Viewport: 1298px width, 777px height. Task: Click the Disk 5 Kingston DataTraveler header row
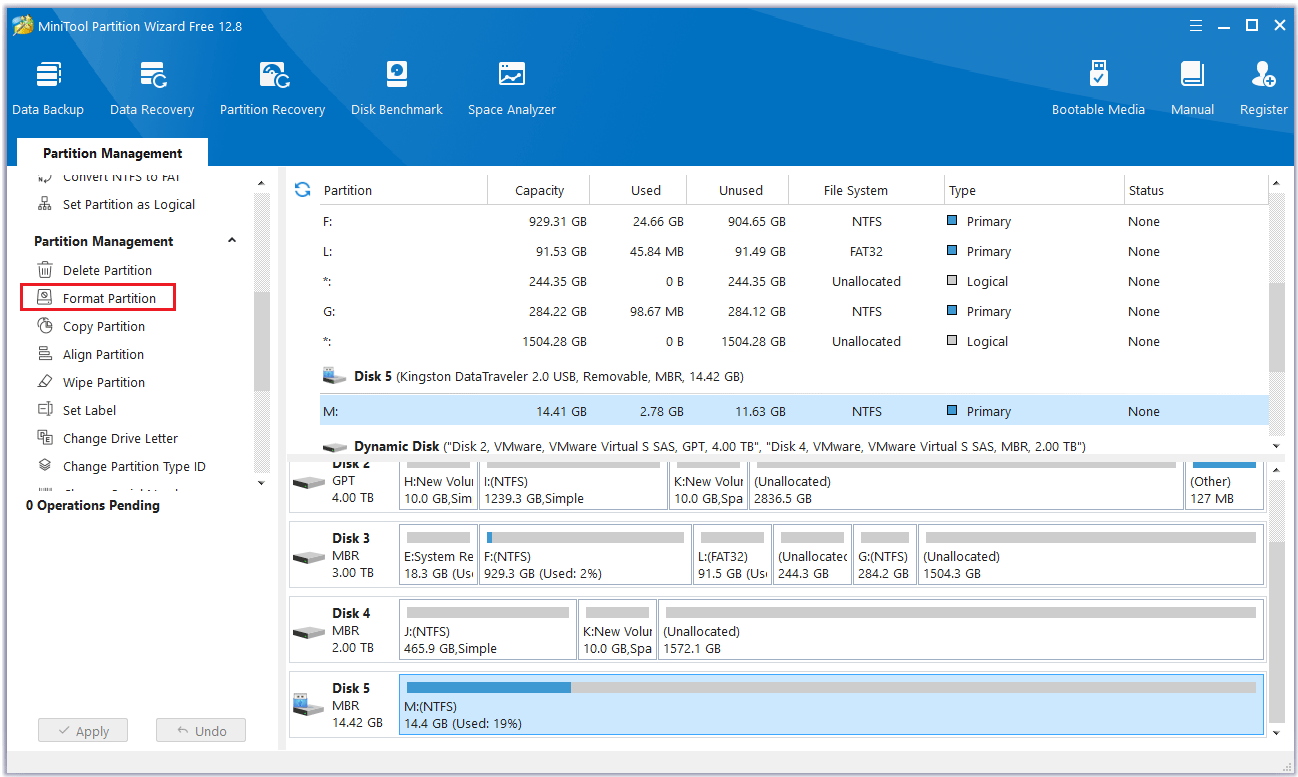[x=794, y=377]
